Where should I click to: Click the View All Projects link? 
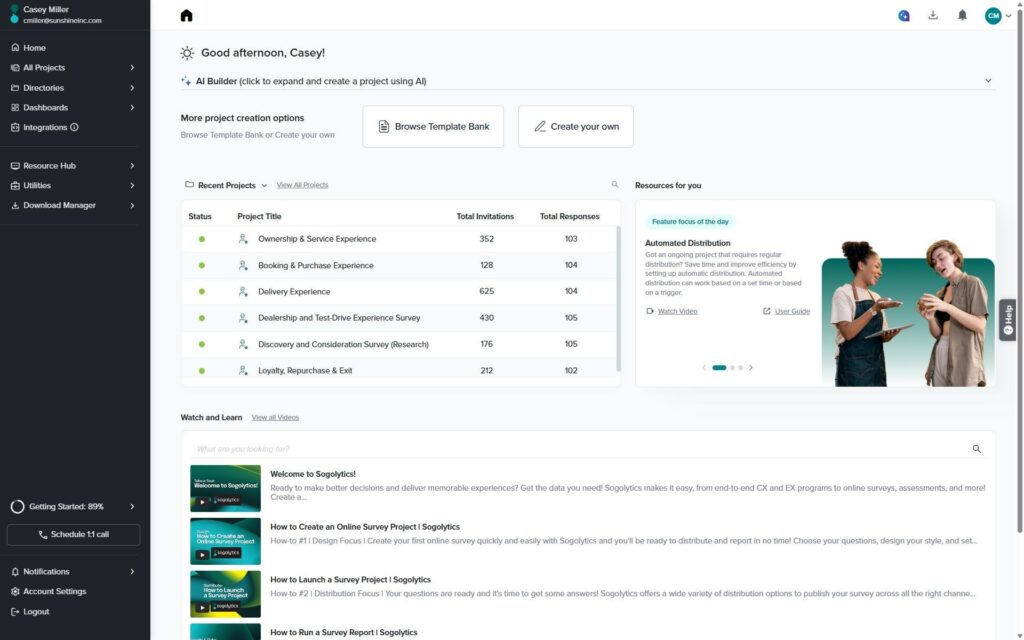coord(302,185)
